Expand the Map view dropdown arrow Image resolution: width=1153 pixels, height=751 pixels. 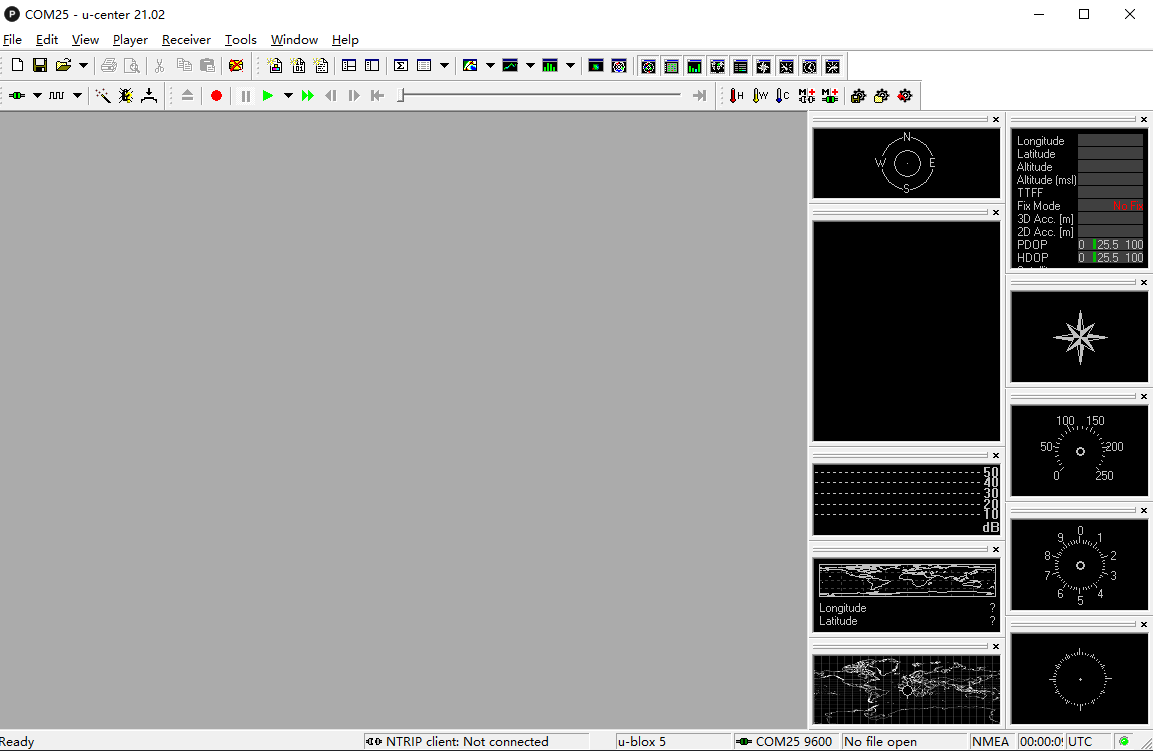click(490, 65)
